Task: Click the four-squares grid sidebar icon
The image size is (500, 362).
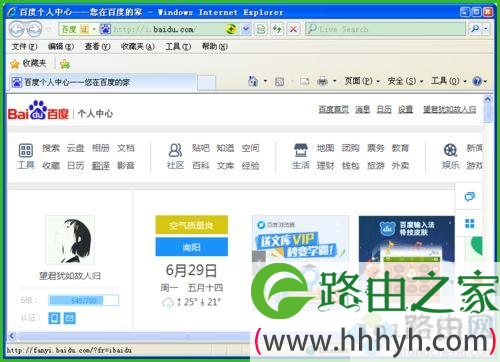Action: click(469, 223)
